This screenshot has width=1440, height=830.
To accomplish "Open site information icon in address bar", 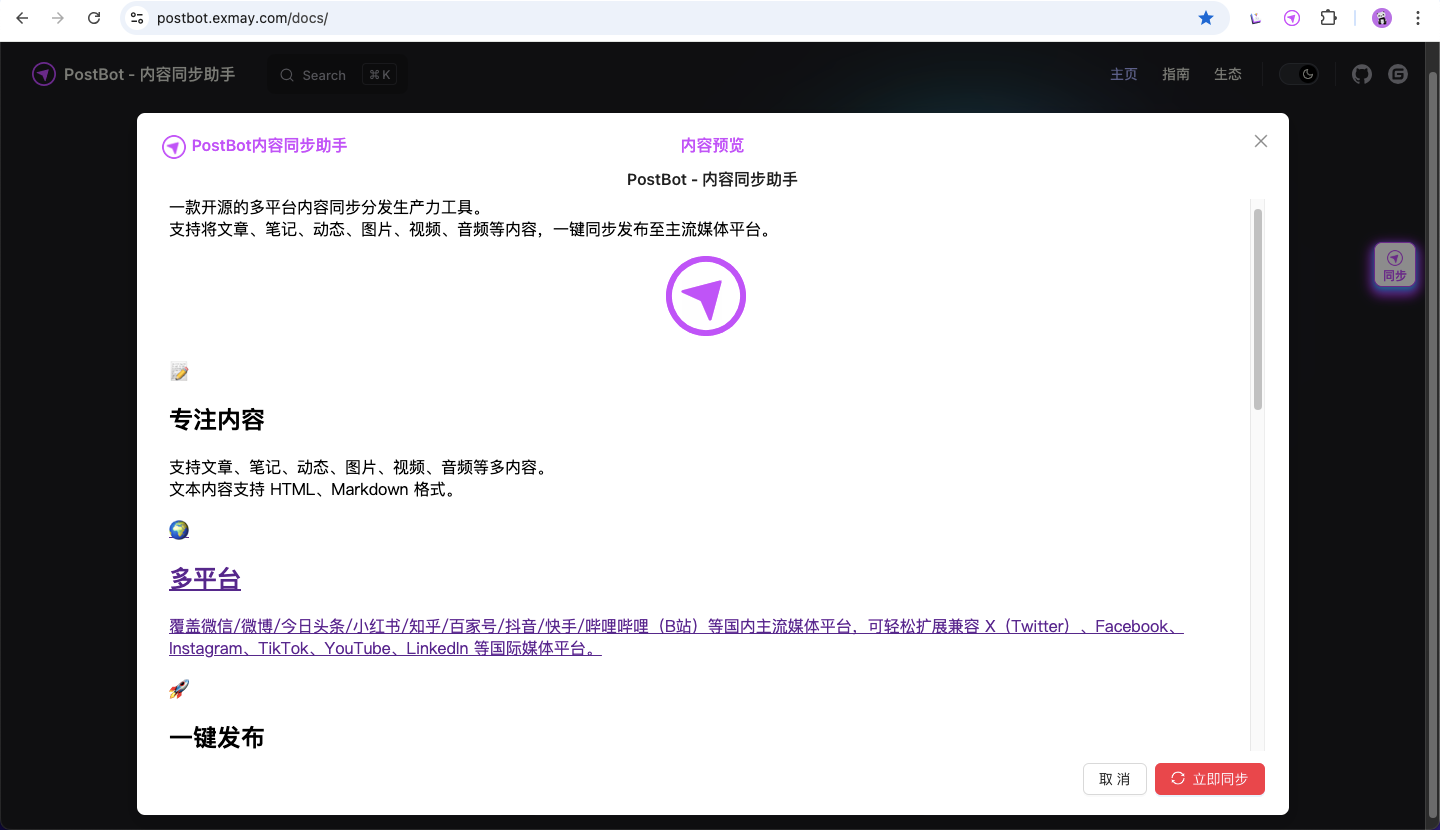I will pyautogui.click(x=138, y=18).
